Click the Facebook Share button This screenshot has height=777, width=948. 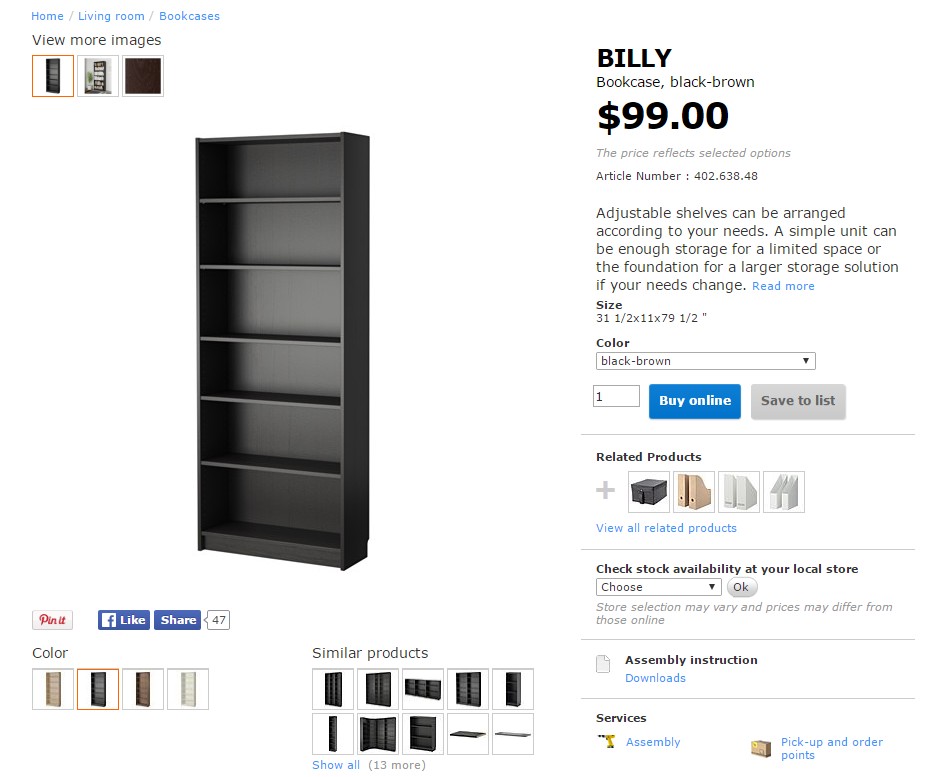pyautogui.click(x=178, y=620)
